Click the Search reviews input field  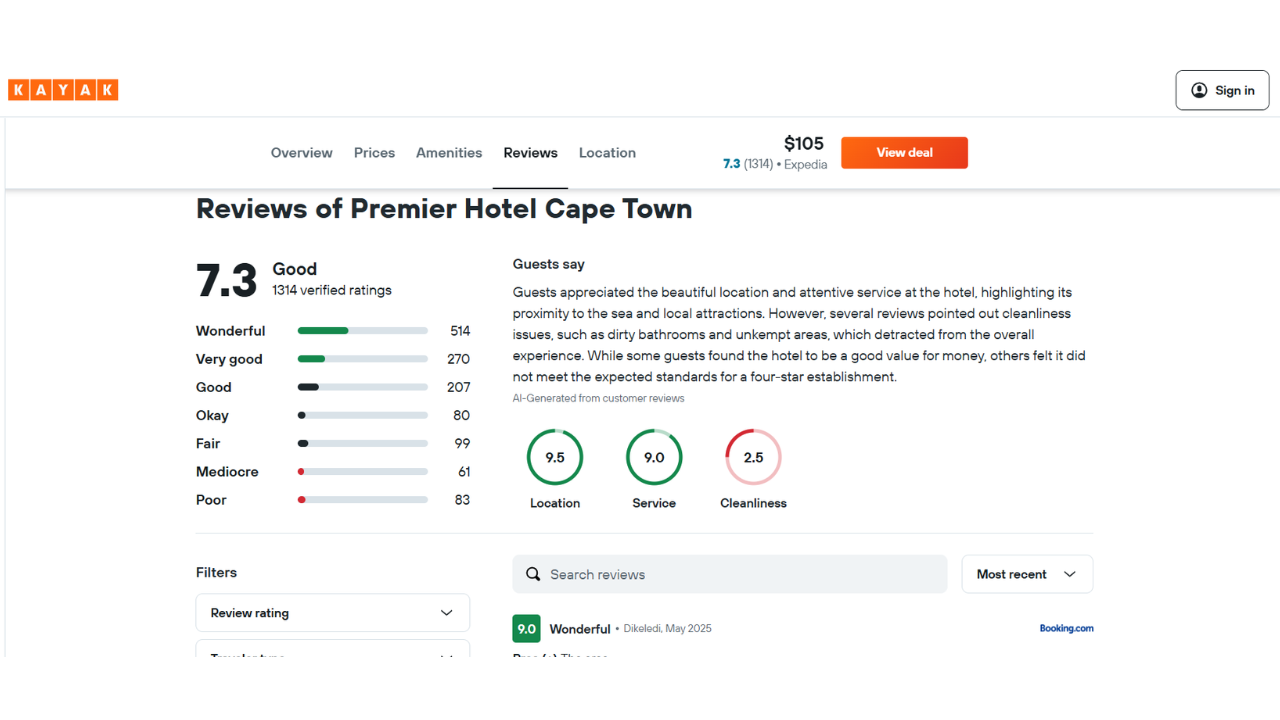click(x=730, y=574)
